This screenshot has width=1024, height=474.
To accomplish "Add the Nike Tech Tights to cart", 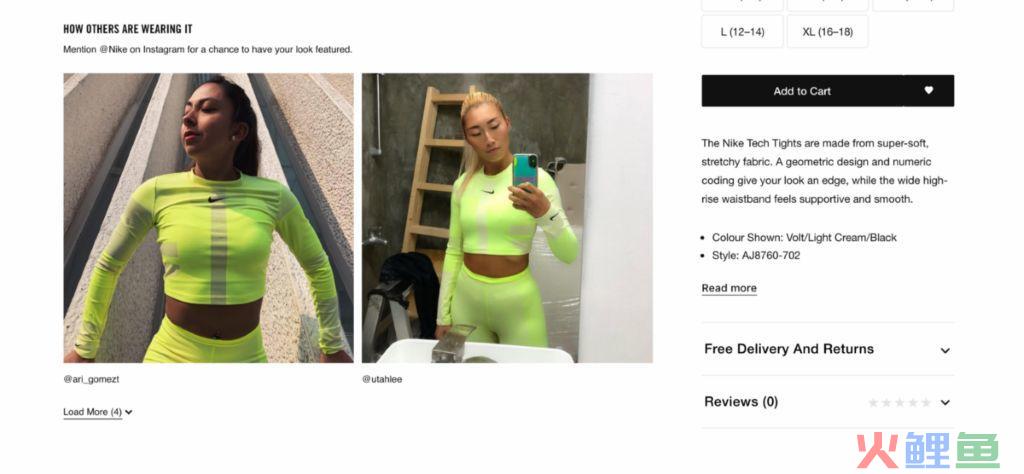I will (x=802, y=91).
